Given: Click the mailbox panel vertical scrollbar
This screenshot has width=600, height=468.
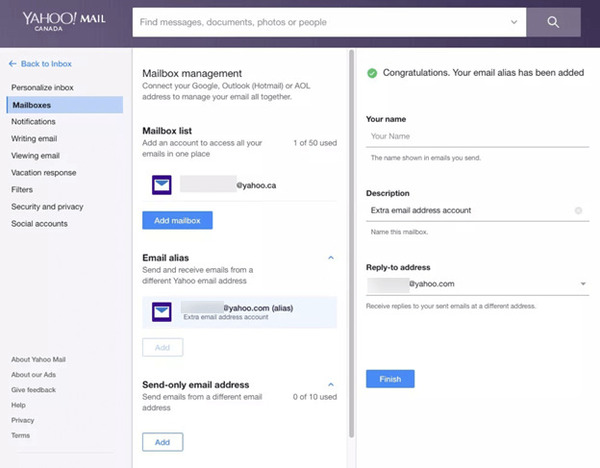Looking at the screenshot, I should point(351,243).
